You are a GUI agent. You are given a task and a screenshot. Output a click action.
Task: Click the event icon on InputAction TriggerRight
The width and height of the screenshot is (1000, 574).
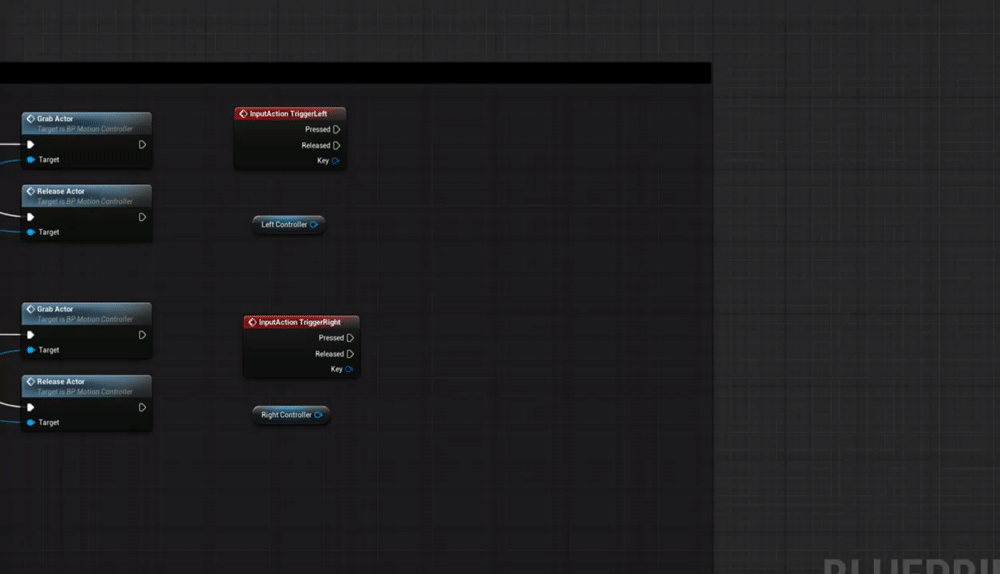tap(252, 322)
